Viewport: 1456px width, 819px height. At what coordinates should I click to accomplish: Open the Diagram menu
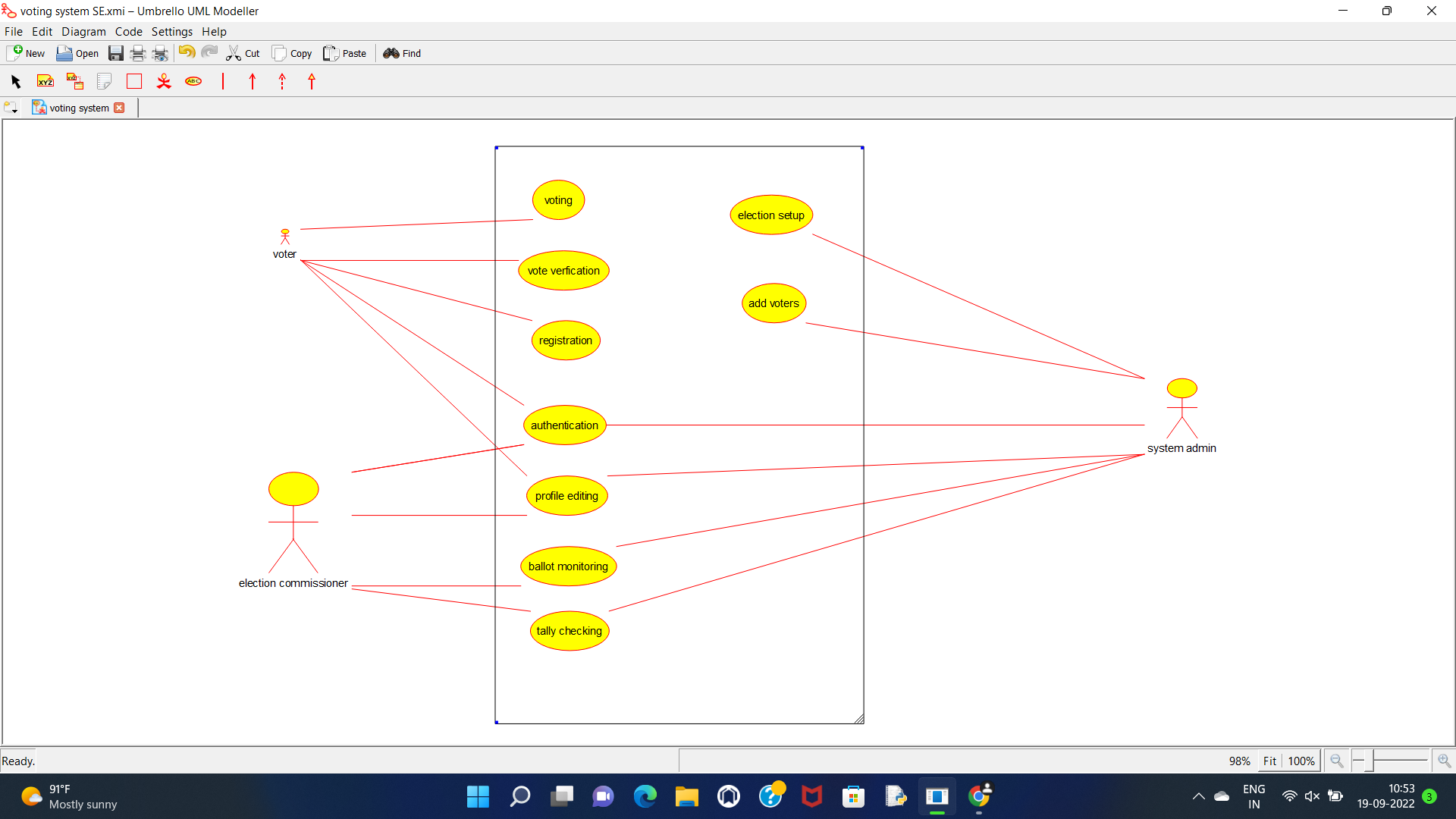pos(83,32)
